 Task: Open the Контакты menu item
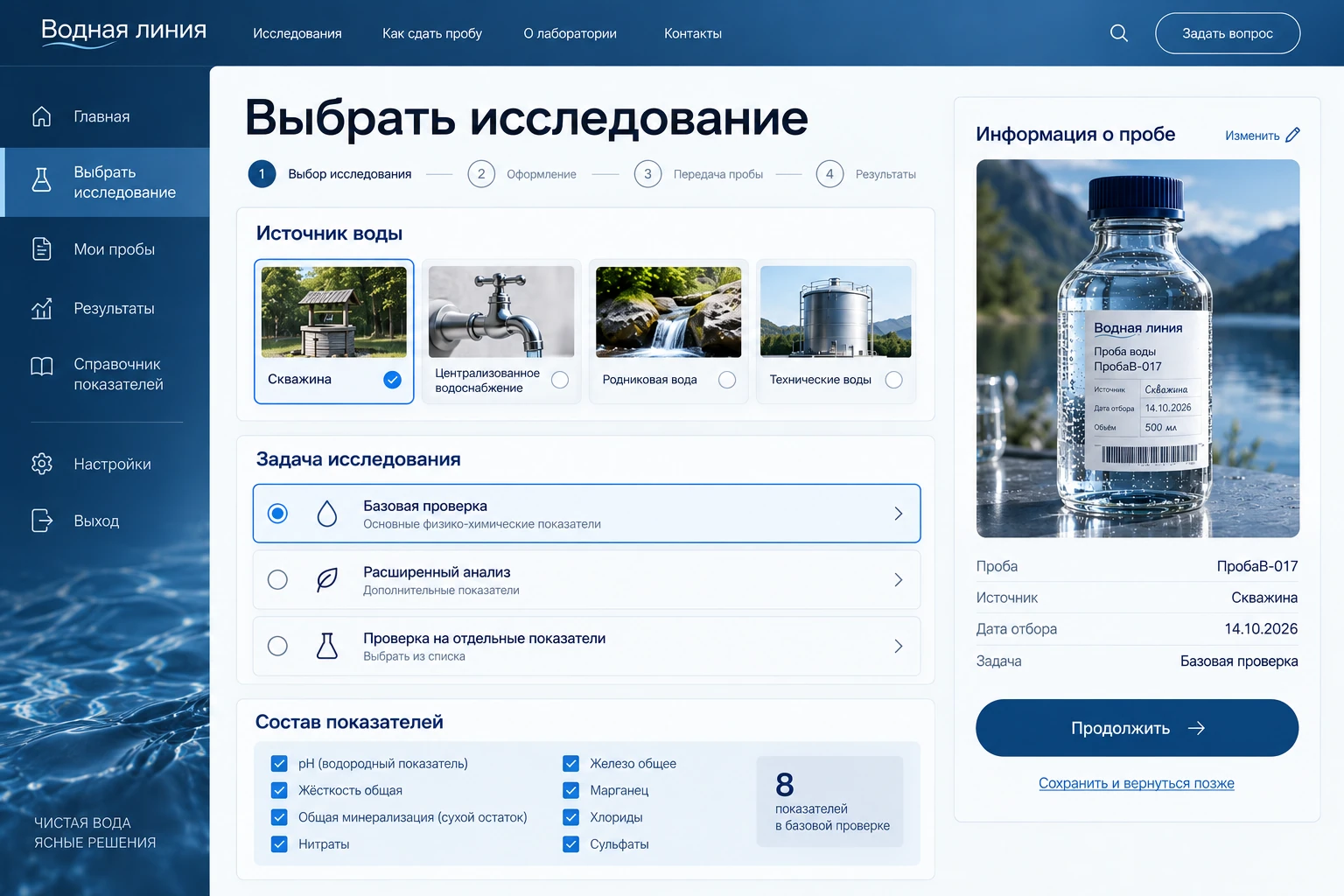click(x=693, y=33)
